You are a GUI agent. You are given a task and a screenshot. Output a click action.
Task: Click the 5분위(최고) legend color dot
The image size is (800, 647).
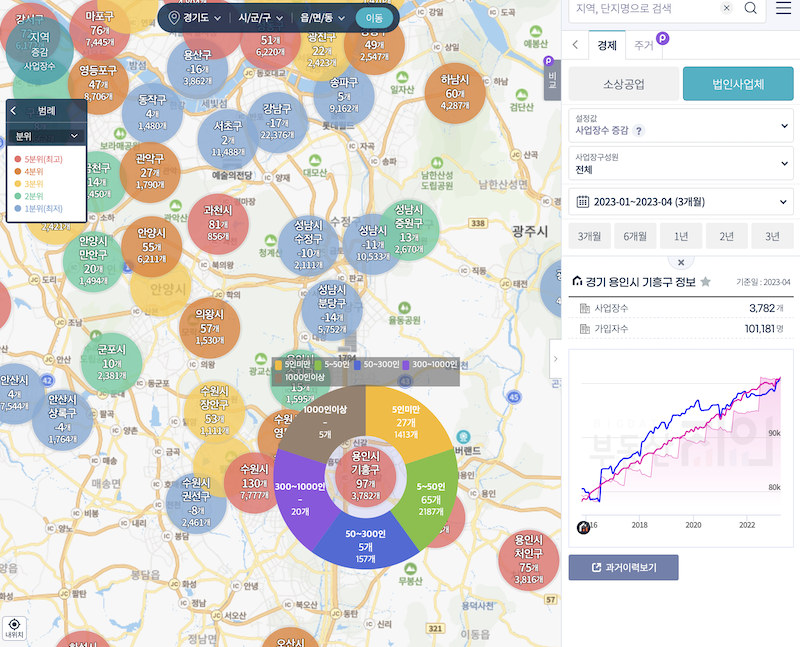coord(18,160)
